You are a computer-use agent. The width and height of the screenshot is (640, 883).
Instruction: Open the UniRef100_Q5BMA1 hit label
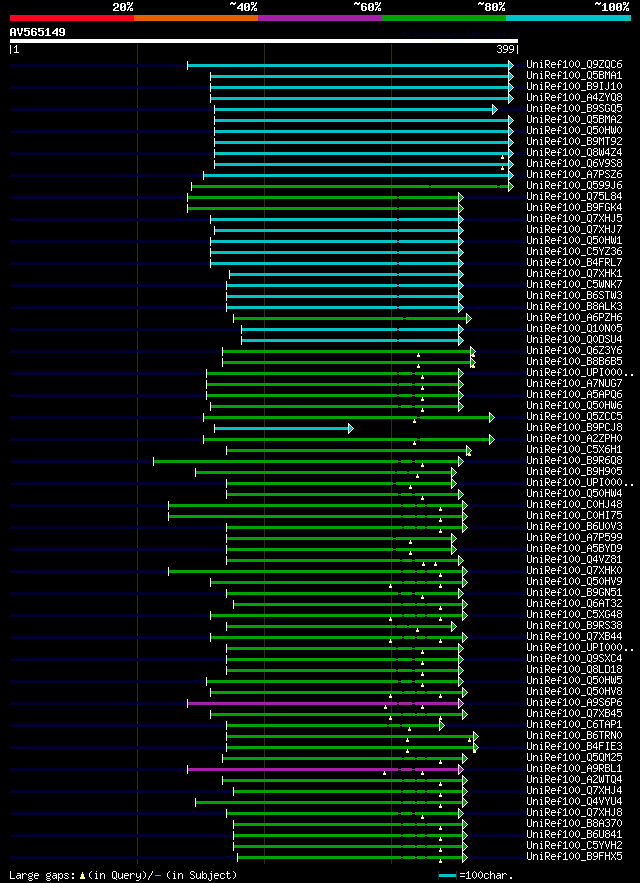pyautogui.click(x=575, y=75)
